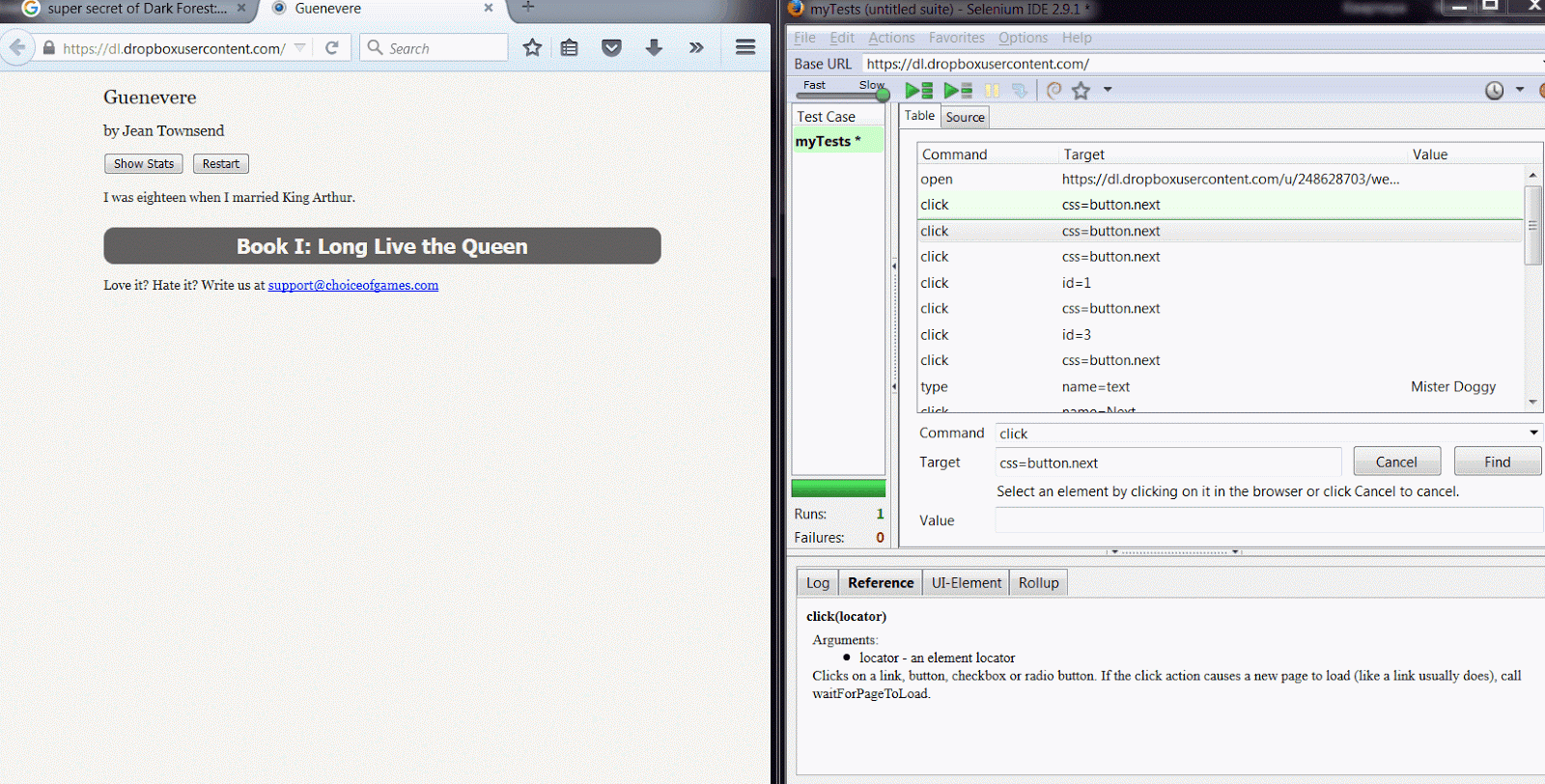This screenshot has height=784, width=1545.
Task: Show more Firefox toolbar tools chevron
Action: click(x=696, y=47)
